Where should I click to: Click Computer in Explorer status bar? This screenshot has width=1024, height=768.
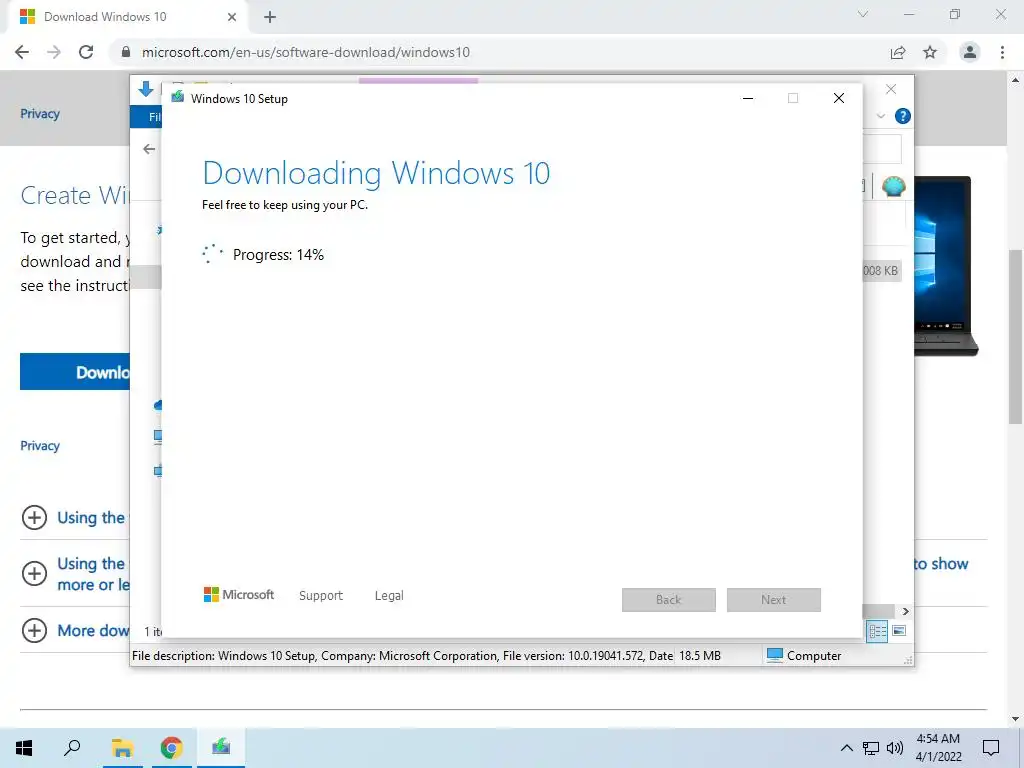point(804,656)
